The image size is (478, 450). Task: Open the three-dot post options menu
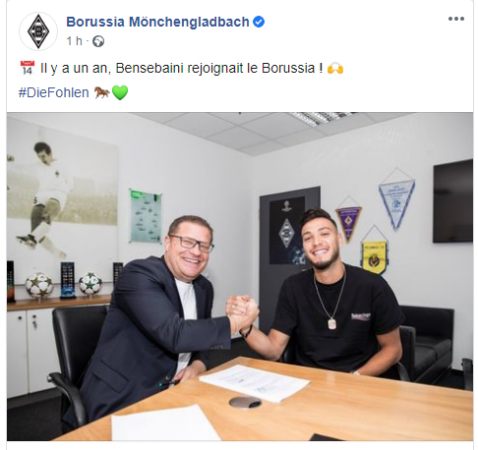456,19
